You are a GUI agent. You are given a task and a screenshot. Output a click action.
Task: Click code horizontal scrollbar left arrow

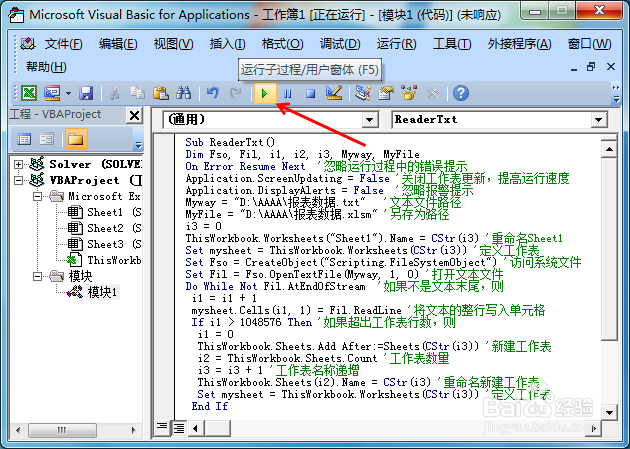coord(195,428)
